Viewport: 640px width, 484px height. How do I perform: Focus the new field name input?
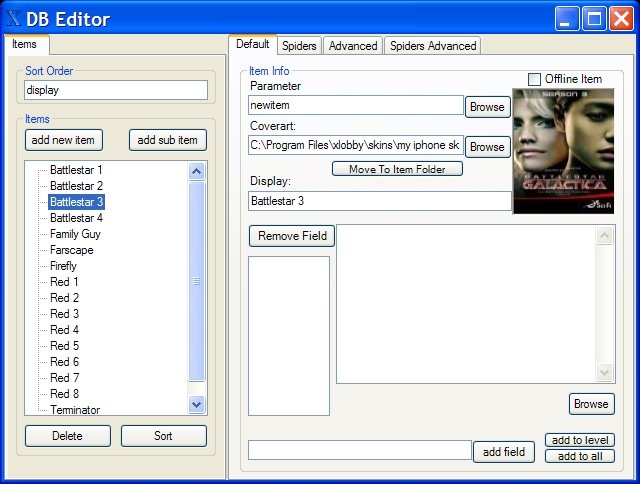coord(360,451)
